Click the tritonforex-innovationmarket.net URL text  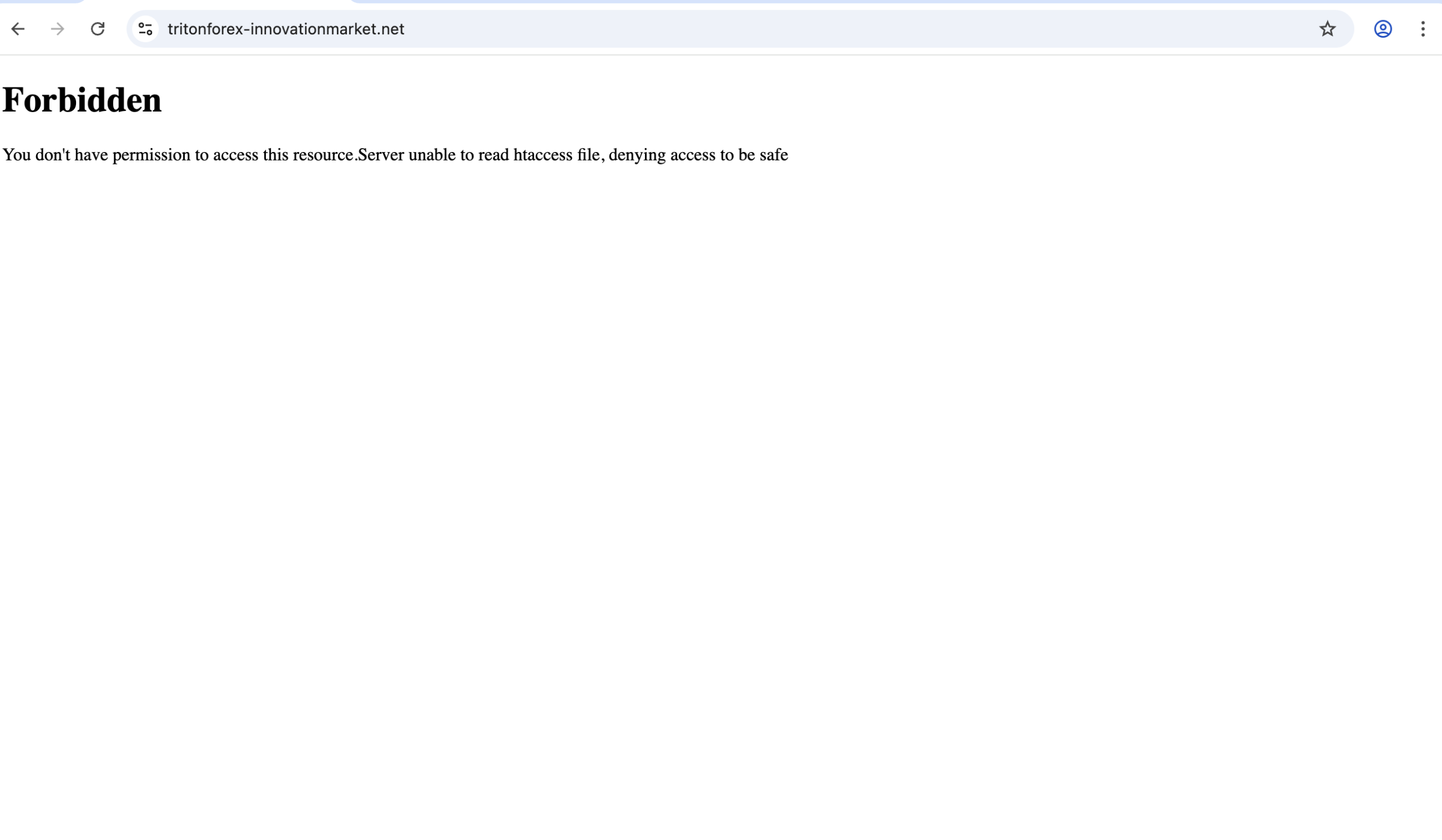286,29
